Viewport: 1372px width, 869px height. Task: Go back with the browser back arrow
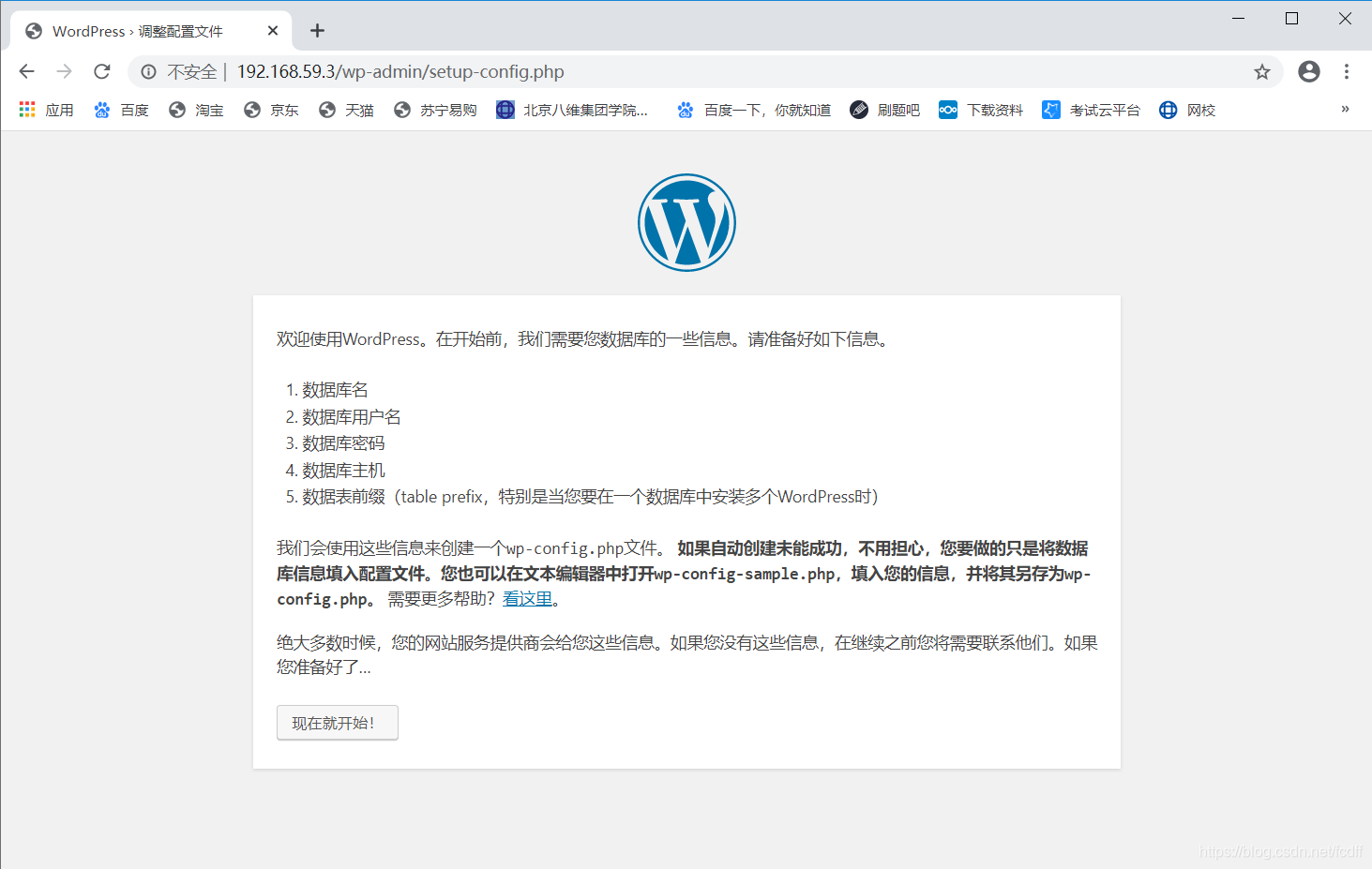click(x=27, y=71)
